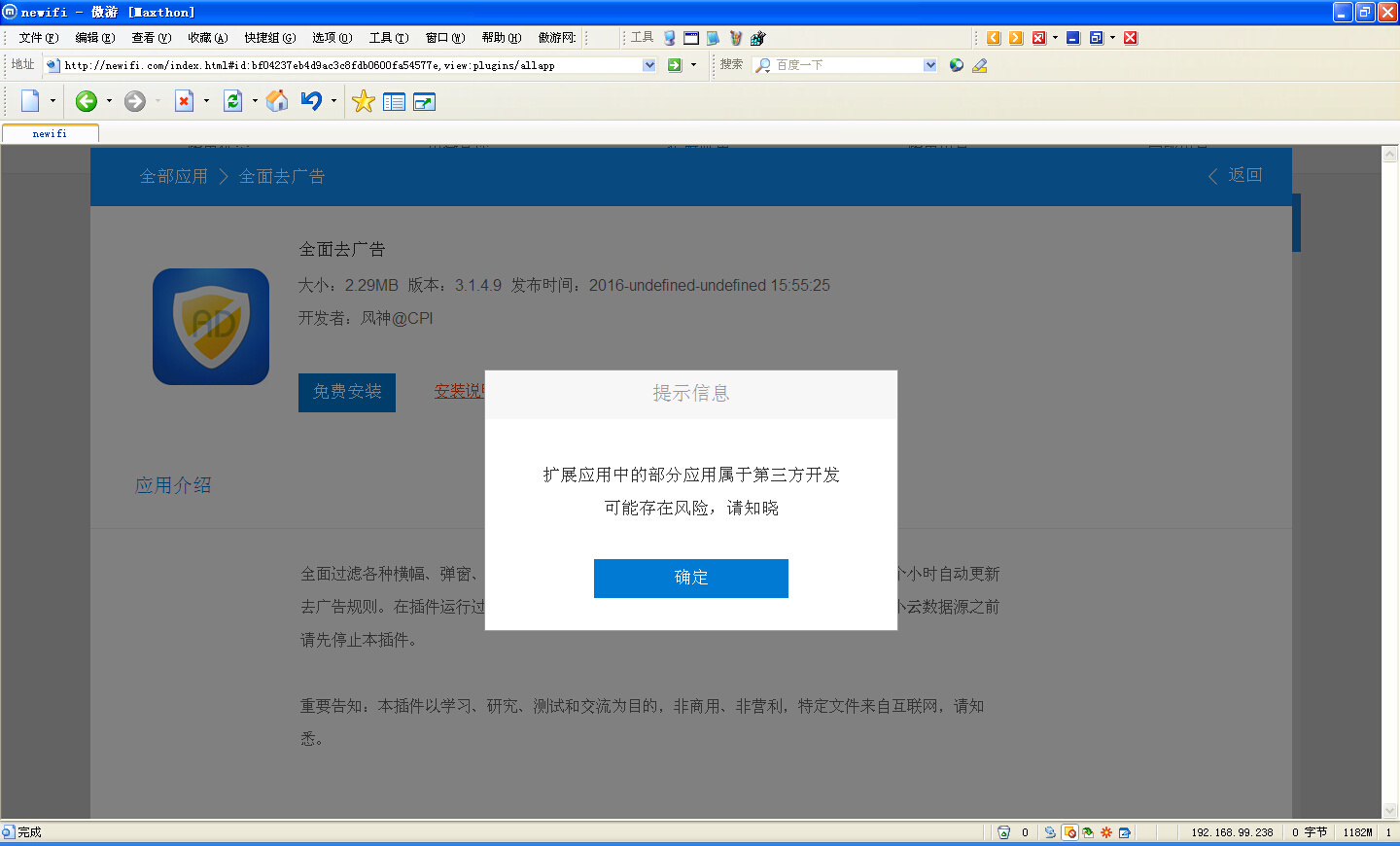Refresh the current page using the toolbar icon
This screenshot has height=846, width=1400.
tap(233, 101)
